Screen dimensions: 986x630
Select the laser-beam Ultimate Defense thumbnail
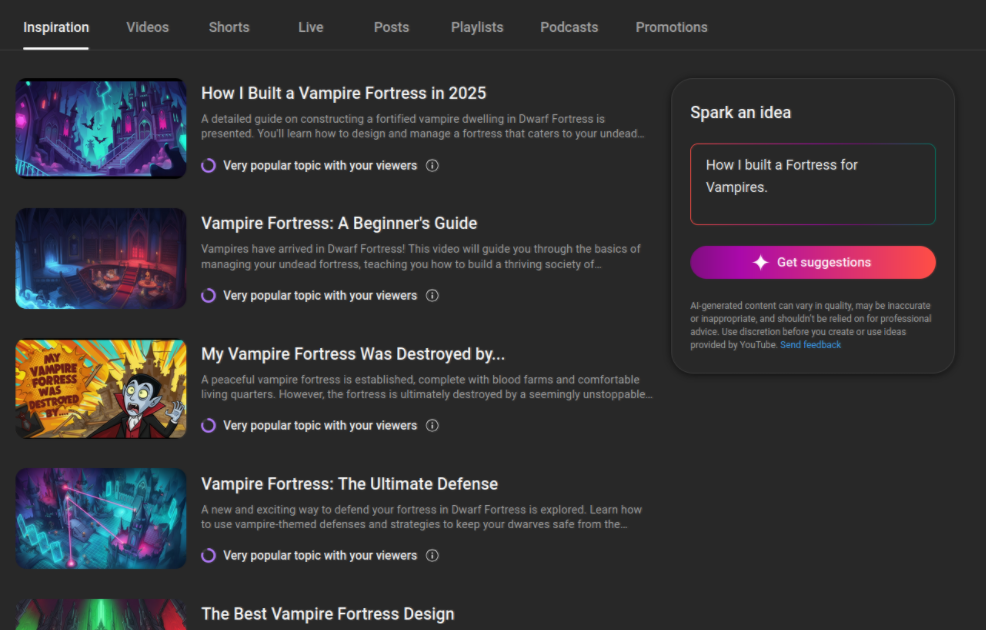[101, 519]
